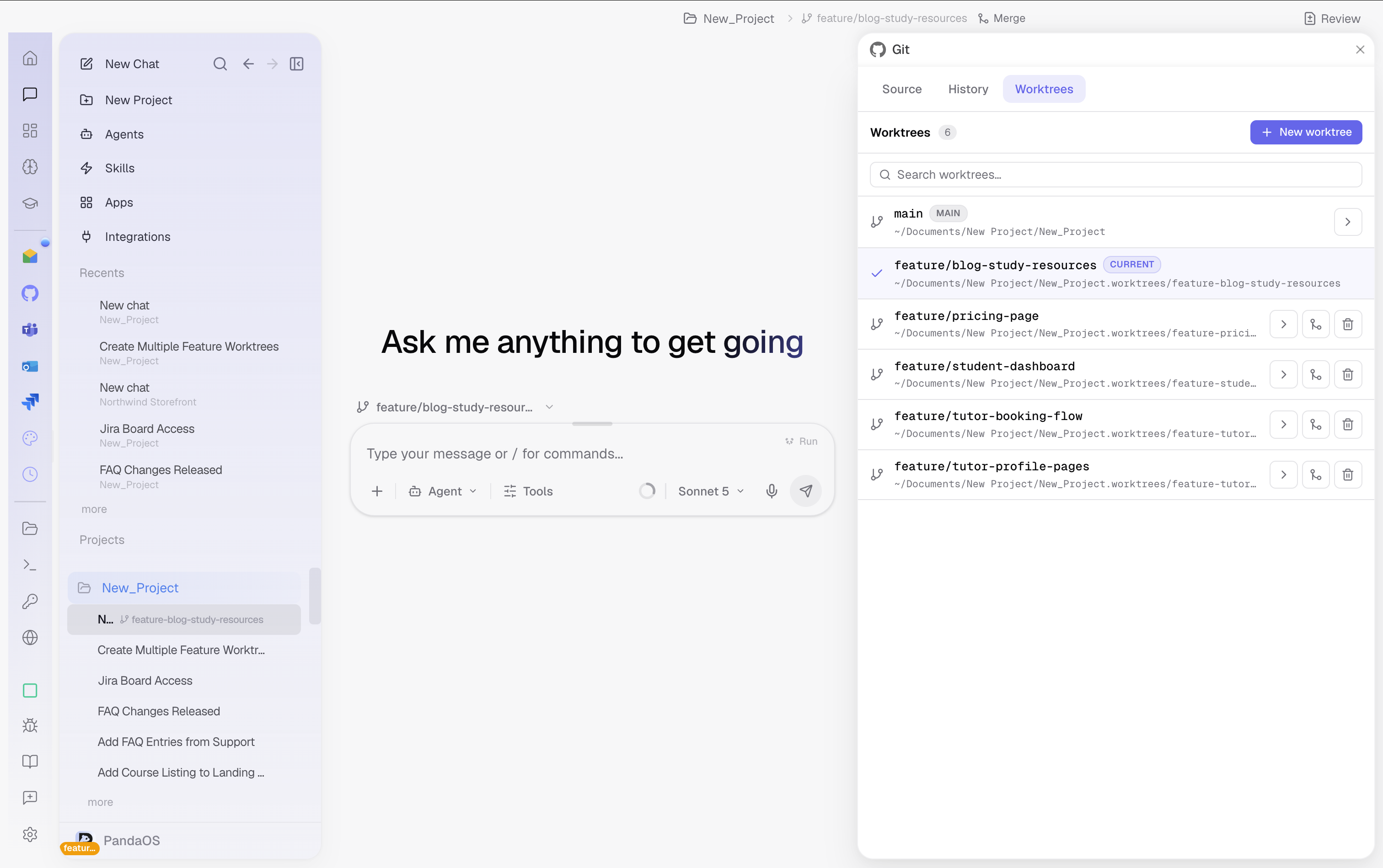Open feature/tutor-profile-pages worktree chevron
Image resolution: width=1383 pixels, height=868 pixels.
[1283, 475]
